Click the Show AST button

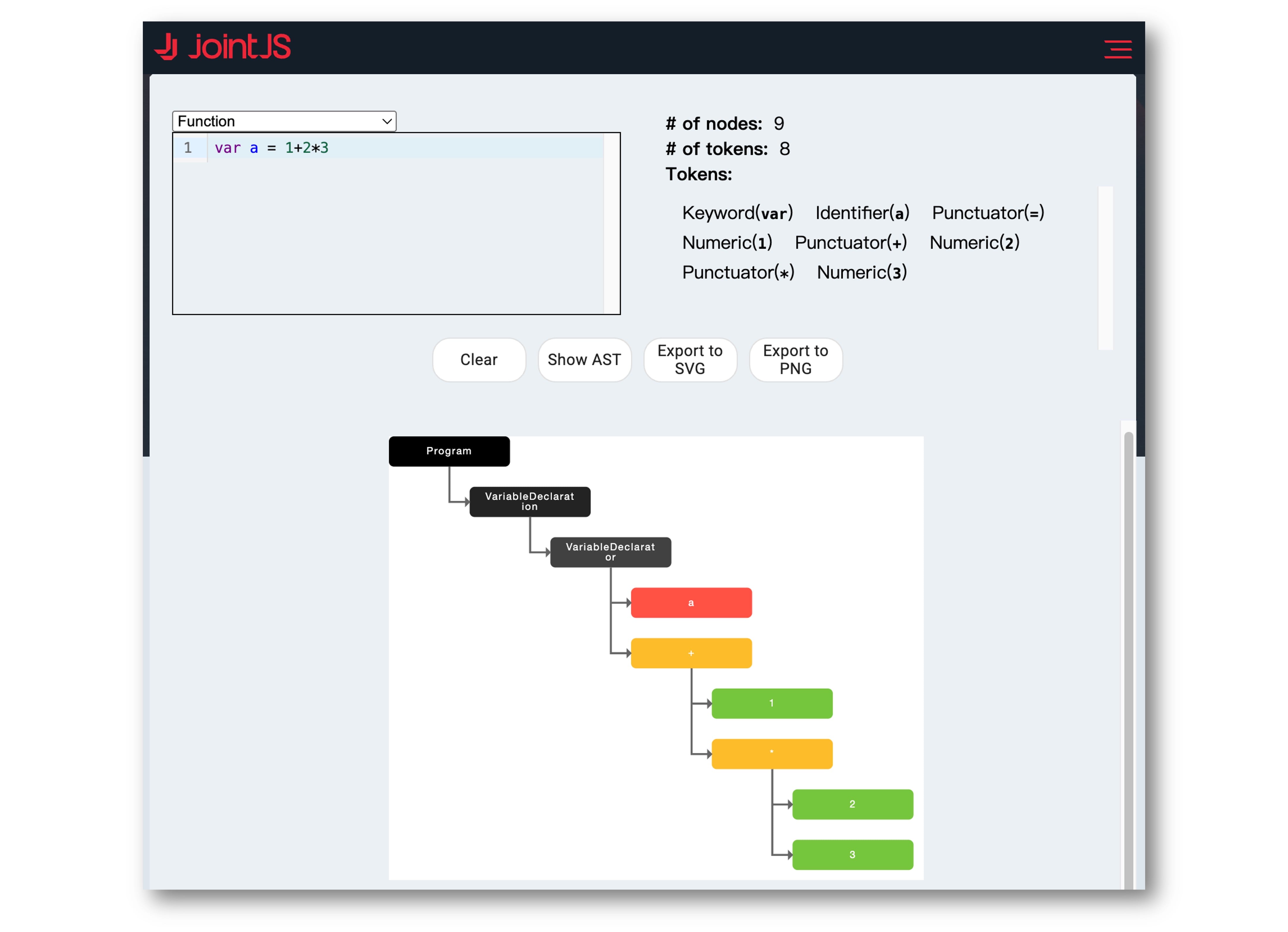click(x=584, y=360)
